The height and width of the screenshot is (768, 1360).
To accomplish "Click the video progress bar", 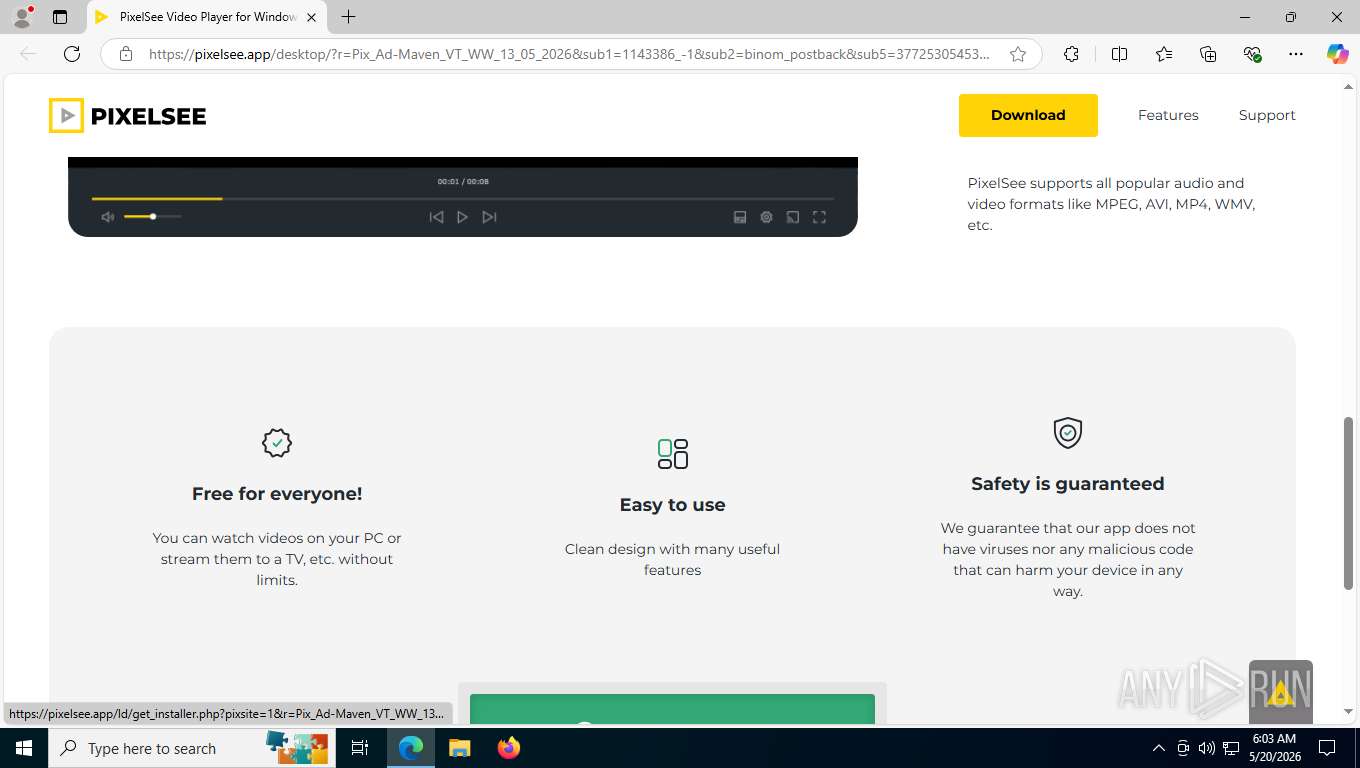I will tap(462, 199).
